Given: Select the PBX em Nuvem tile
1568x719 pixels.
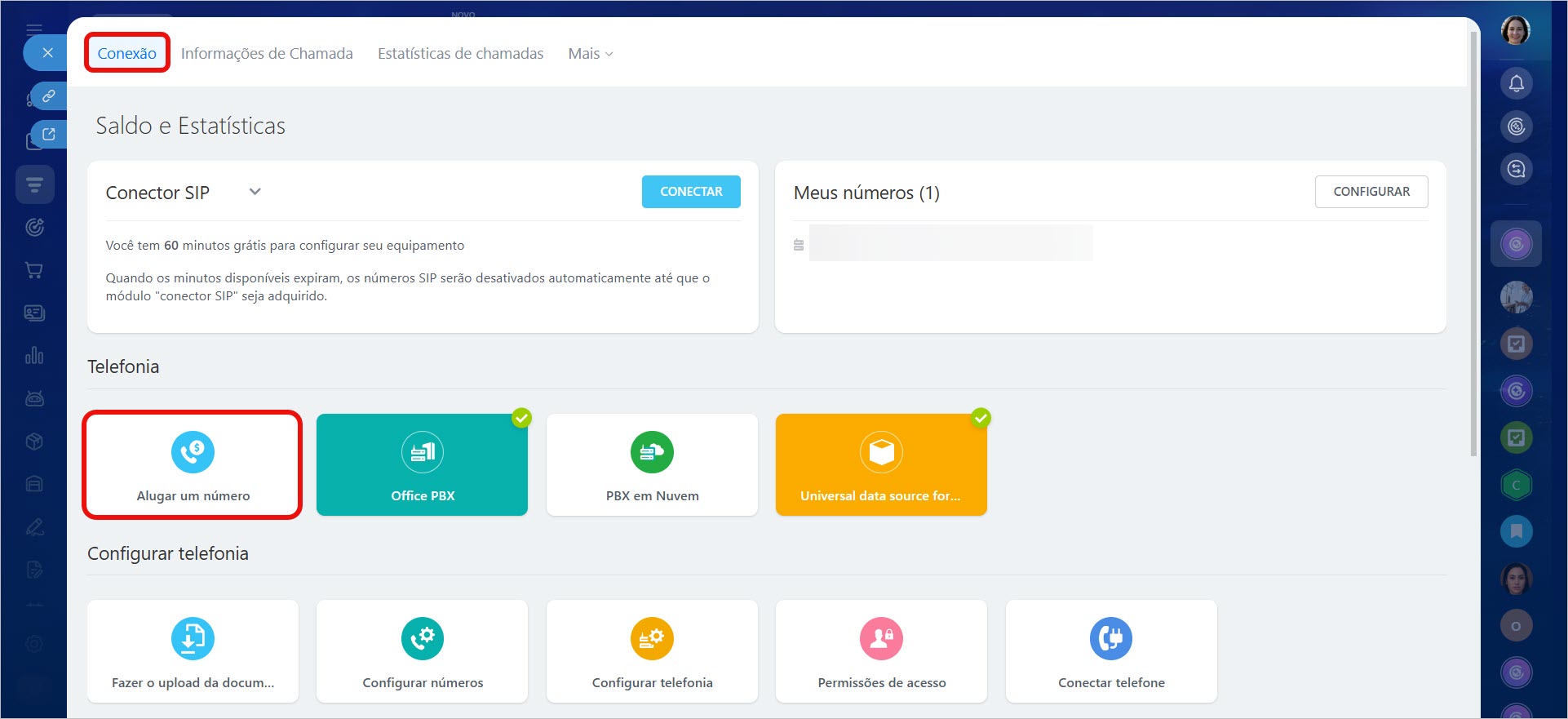Looking at the screenshot, I should point(652,464).
